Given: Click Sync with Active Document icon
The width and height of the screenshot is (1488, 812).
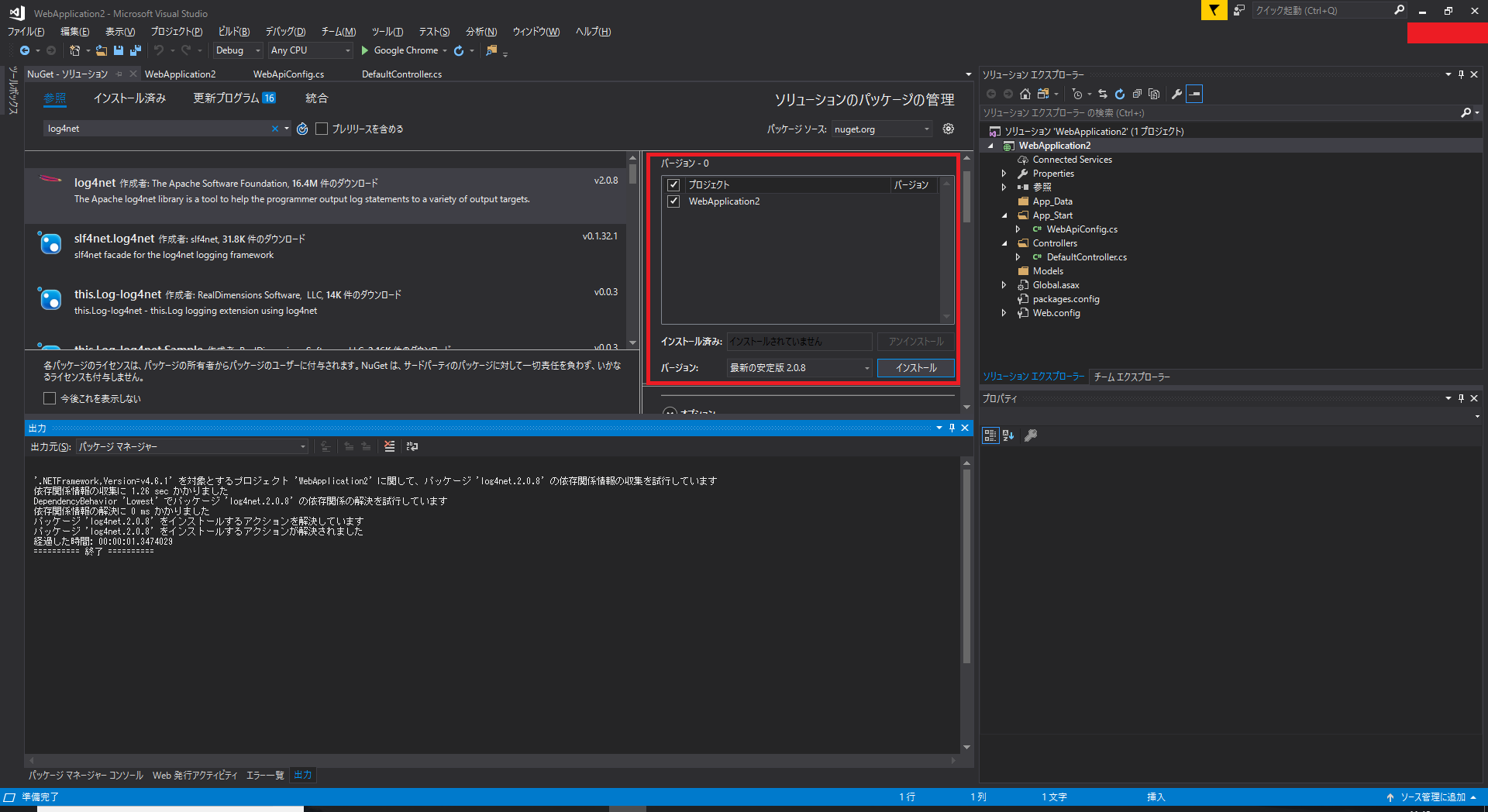Looking at the screenshot, I should (x=1103, y=94).
